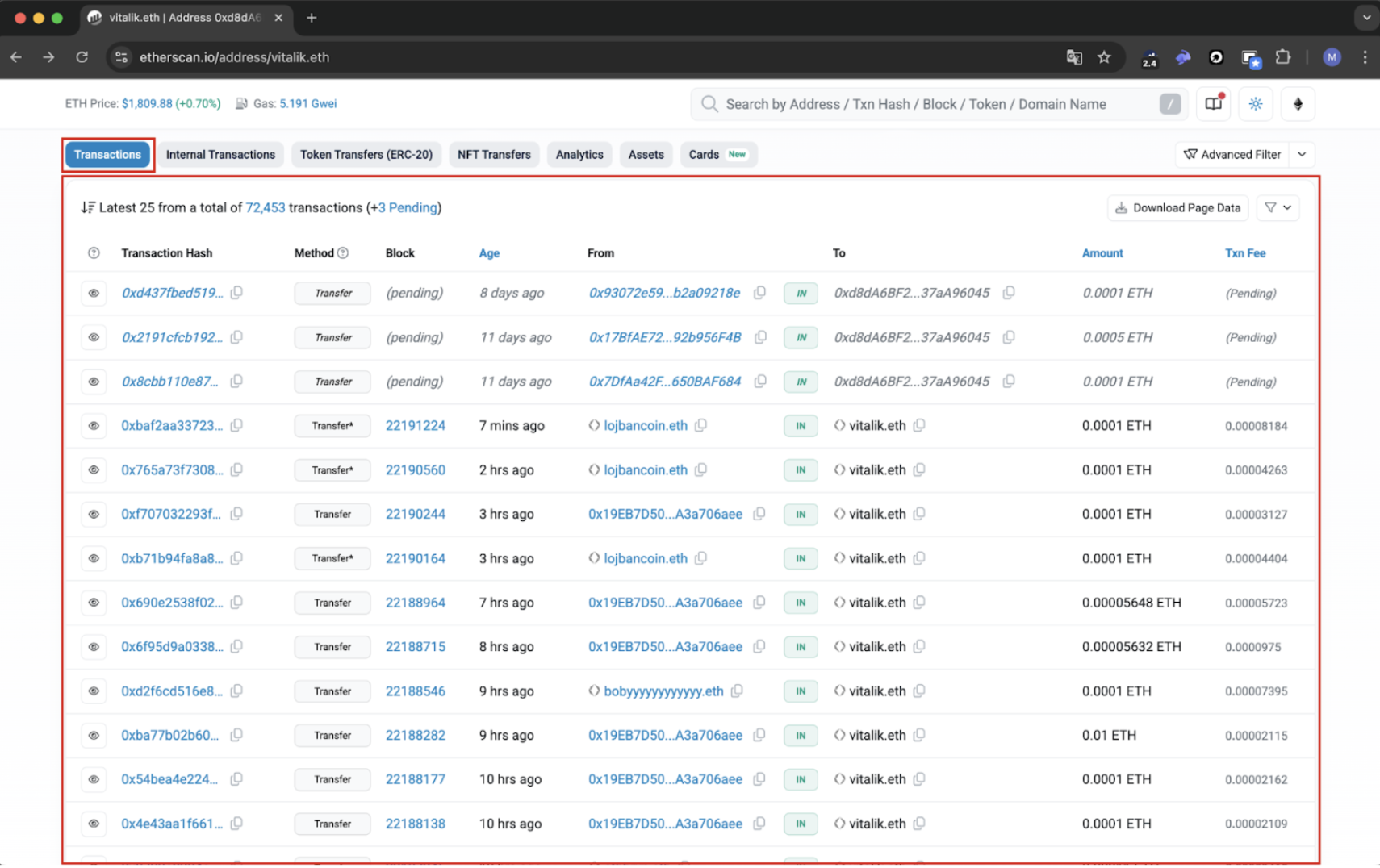Toggle light/dark theme sun icon
This screenshot has width=1380, height=868.
1256,104
